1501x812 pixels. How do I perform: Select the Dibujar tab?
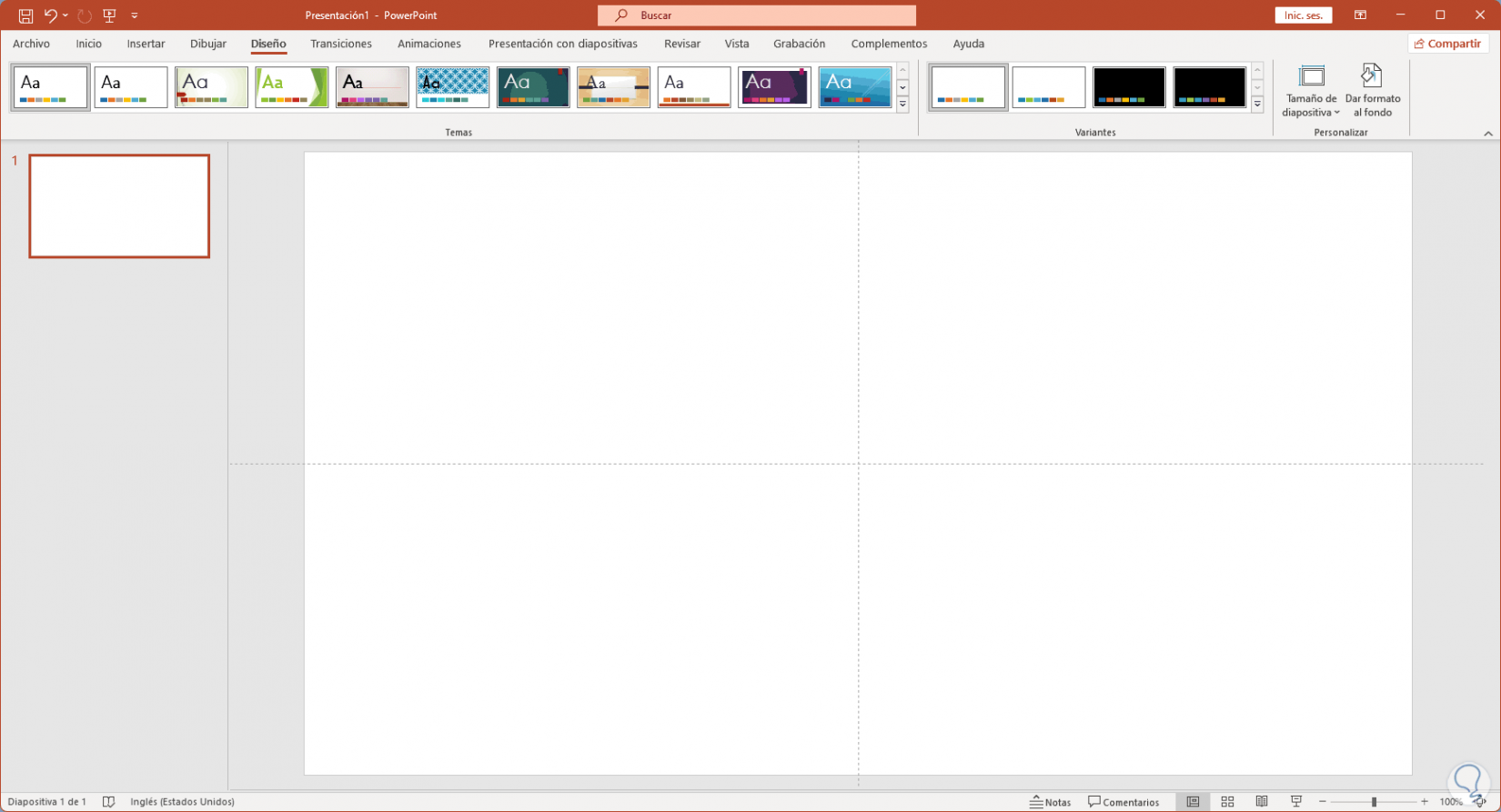[x=208, y=44]
